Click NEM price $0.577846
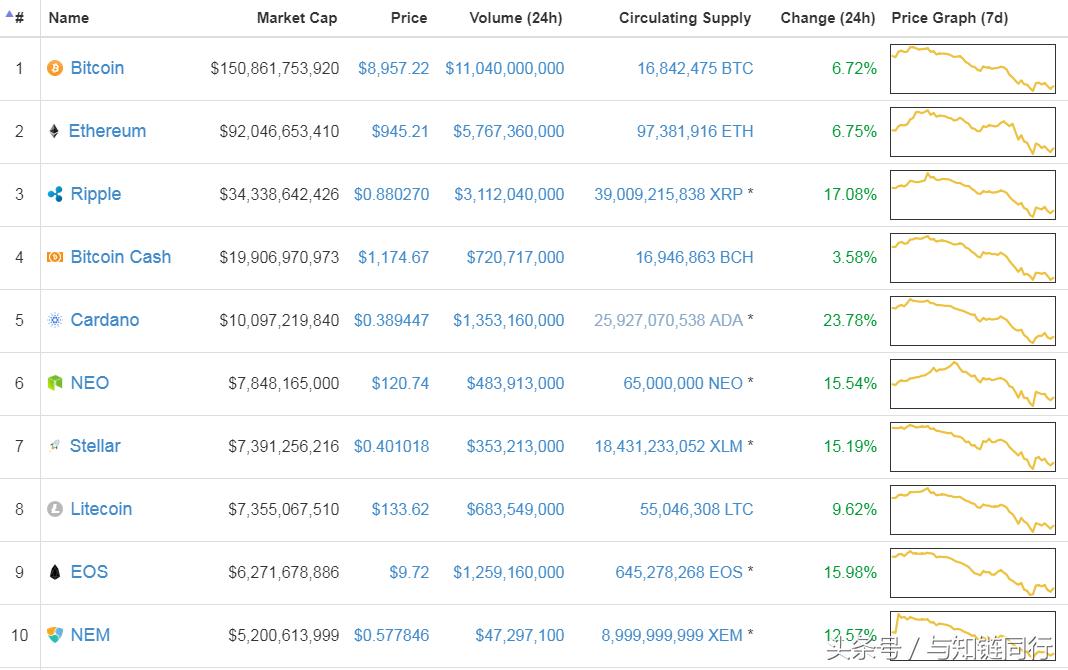 click(392, 635)
